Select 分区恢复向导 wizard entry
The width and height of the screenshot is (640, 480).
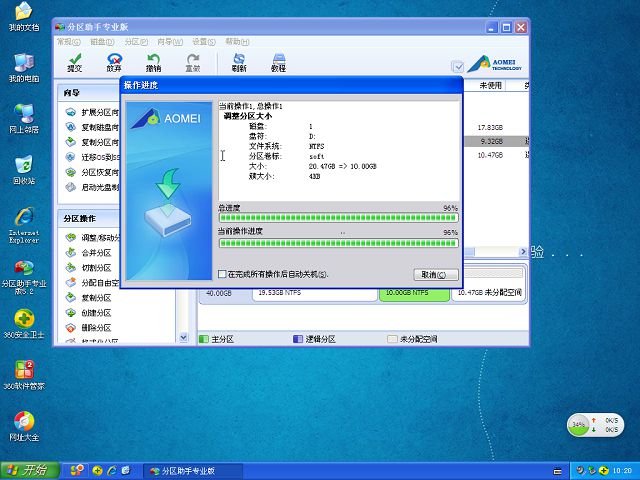pos(92,172)
